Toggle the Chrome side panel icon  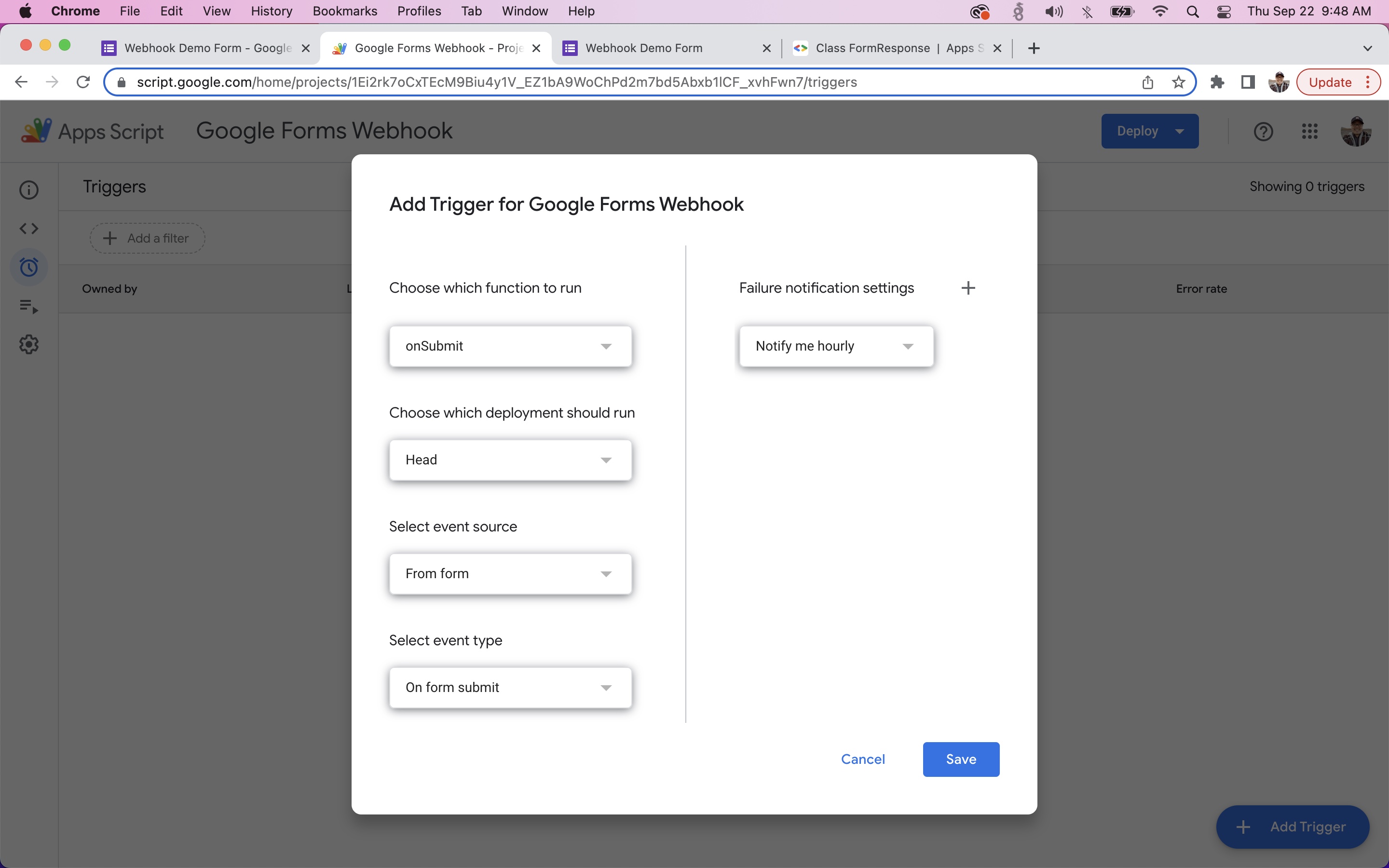pyautogui.click(x=1248, y=82)
